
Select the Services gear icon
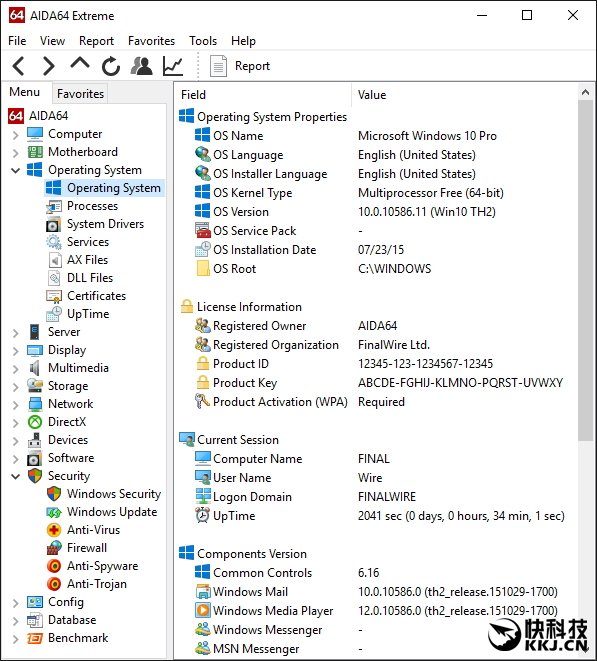pyautogui.click(x=54, y=242)
